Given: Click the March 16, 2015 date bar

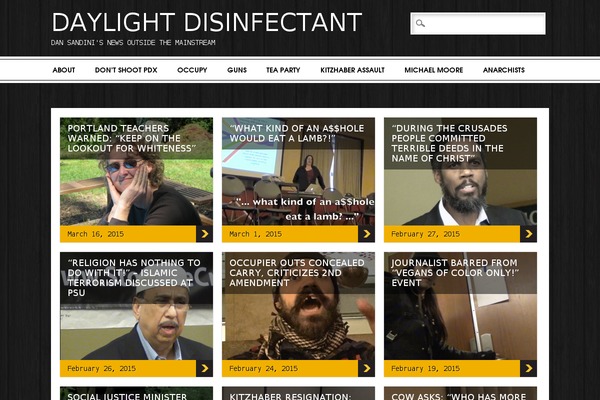Looking at the screenshot, I should click(128, 234).
